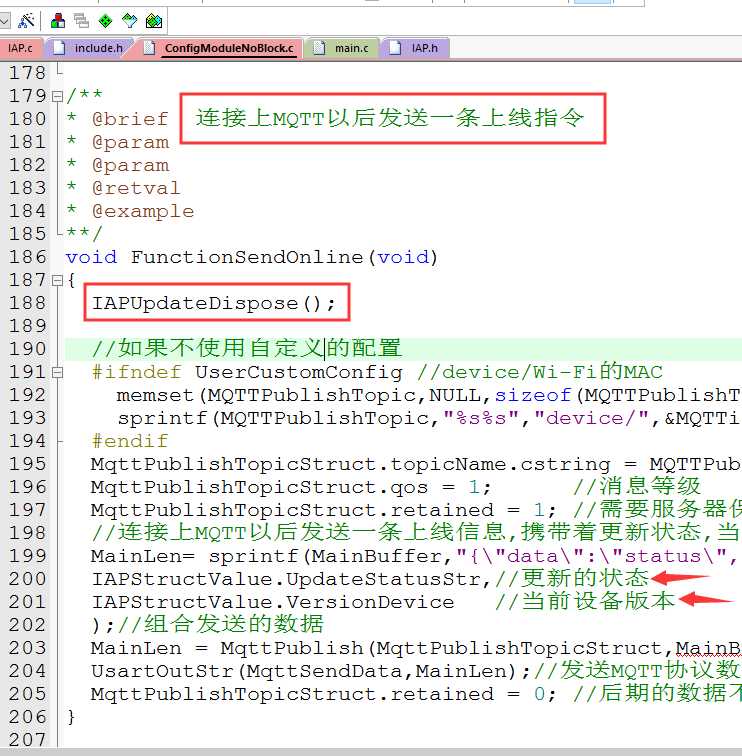Open Manage Run-Time Environment green diamond icon
The width and height of the screenshot is (742, 756).
pos(105,21)
